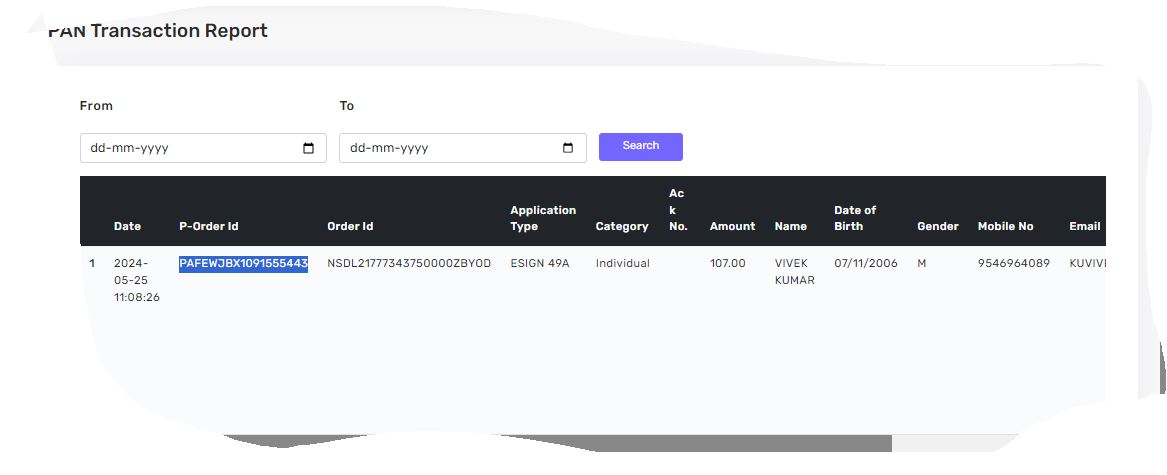Click the Category column header

click(622, 226)
